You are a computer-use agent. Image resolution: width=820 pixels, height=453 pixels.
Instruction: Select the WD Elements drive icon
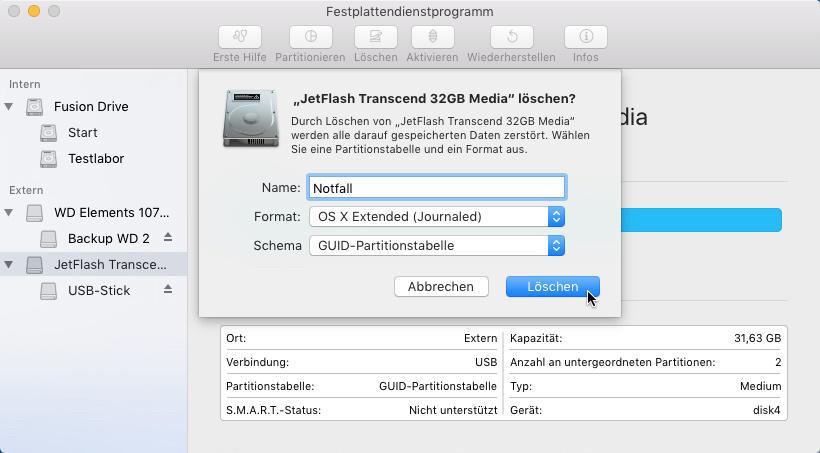[x=35, y=213]
